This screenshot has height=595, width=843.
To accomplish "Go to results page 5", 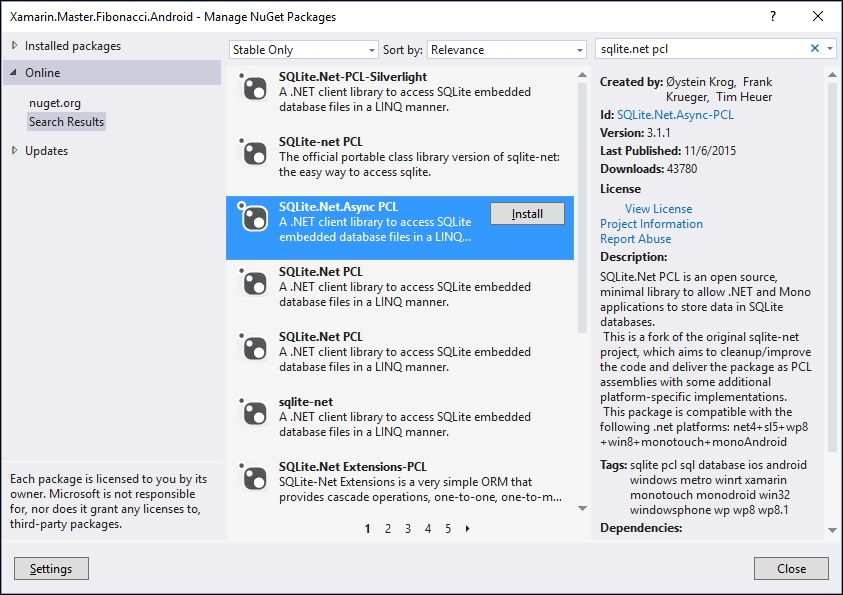I will pyautogui.click(x=448, y=528).
